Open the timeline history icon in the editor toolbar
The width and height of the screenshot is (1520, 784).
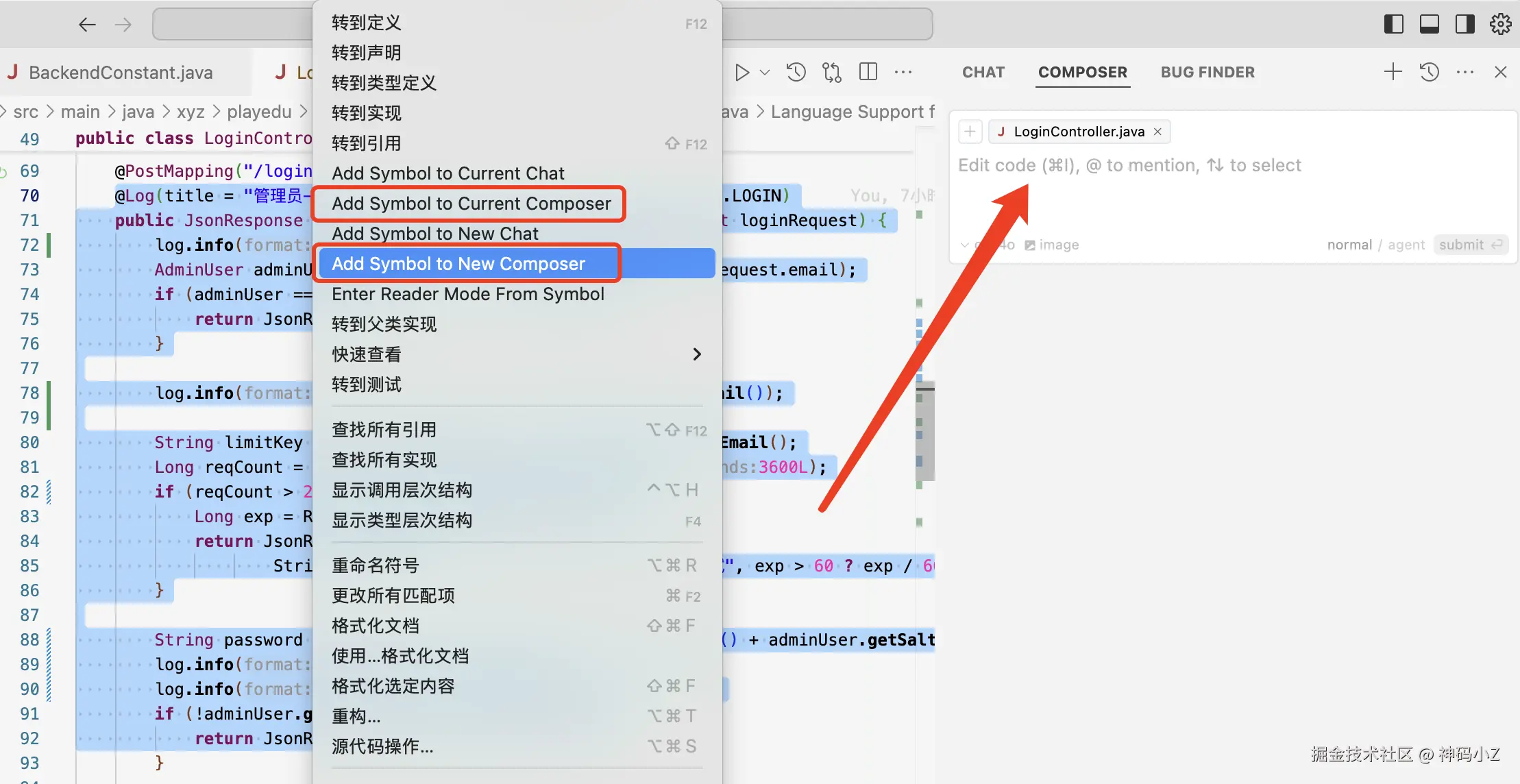tap(796, 72)
